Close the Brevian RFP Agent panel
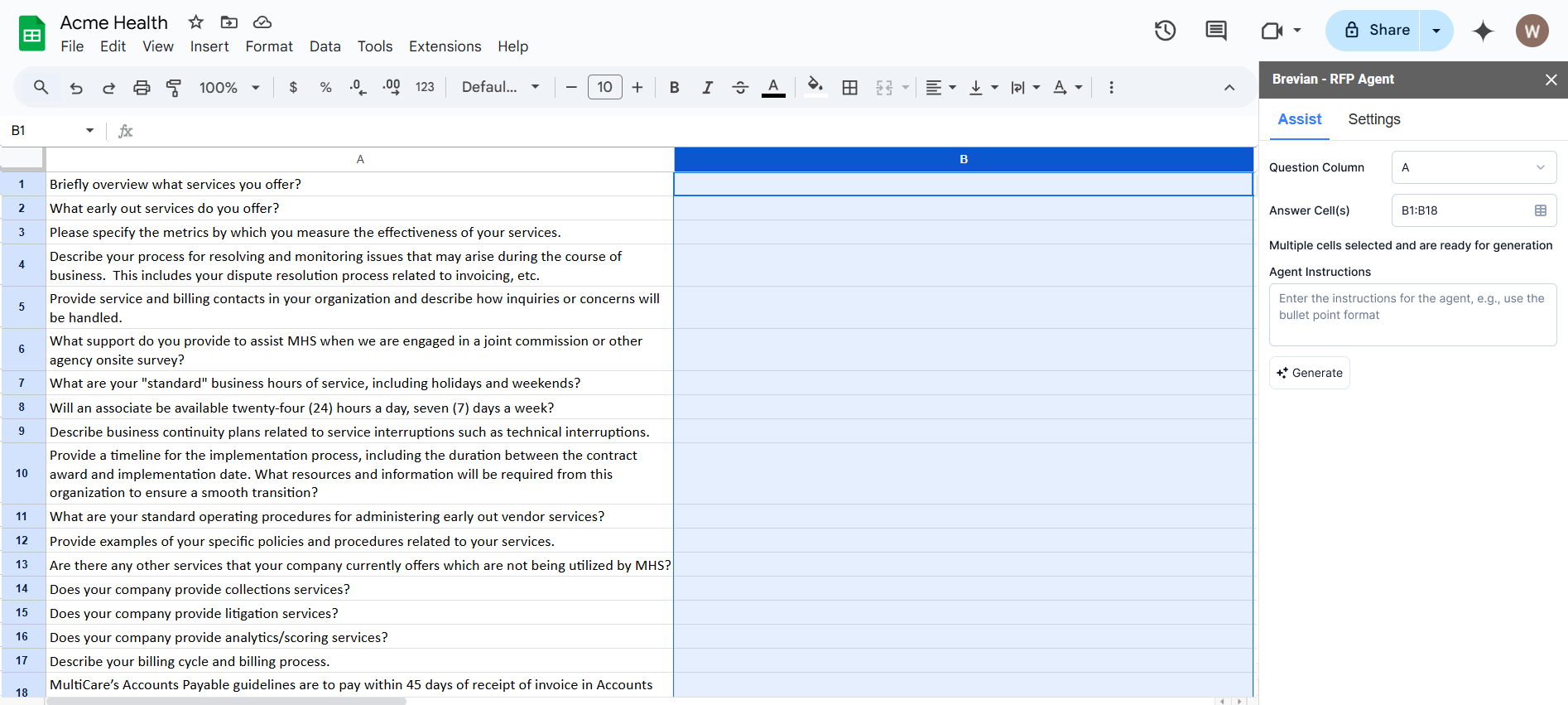 pos(1551,80)
